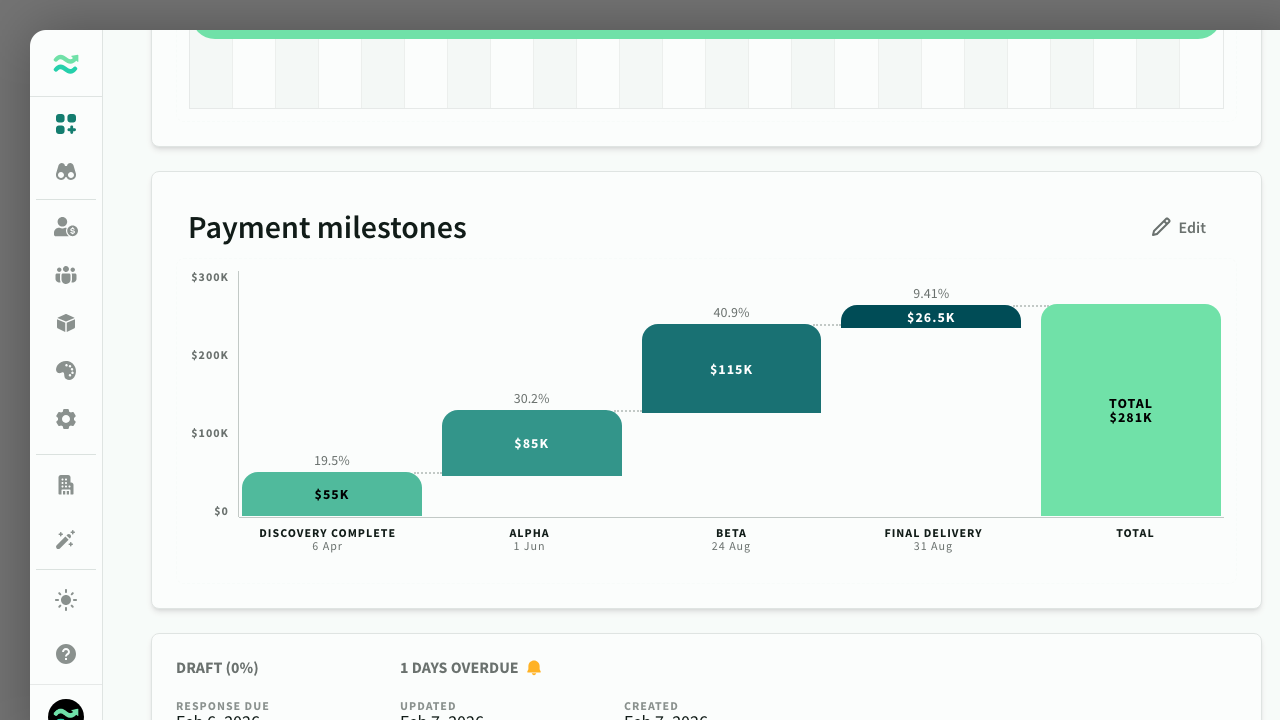Screen dimensions: 1280x720
Task: Select the $55K Discovery Complete bar
Action: (x=331, y=494)
